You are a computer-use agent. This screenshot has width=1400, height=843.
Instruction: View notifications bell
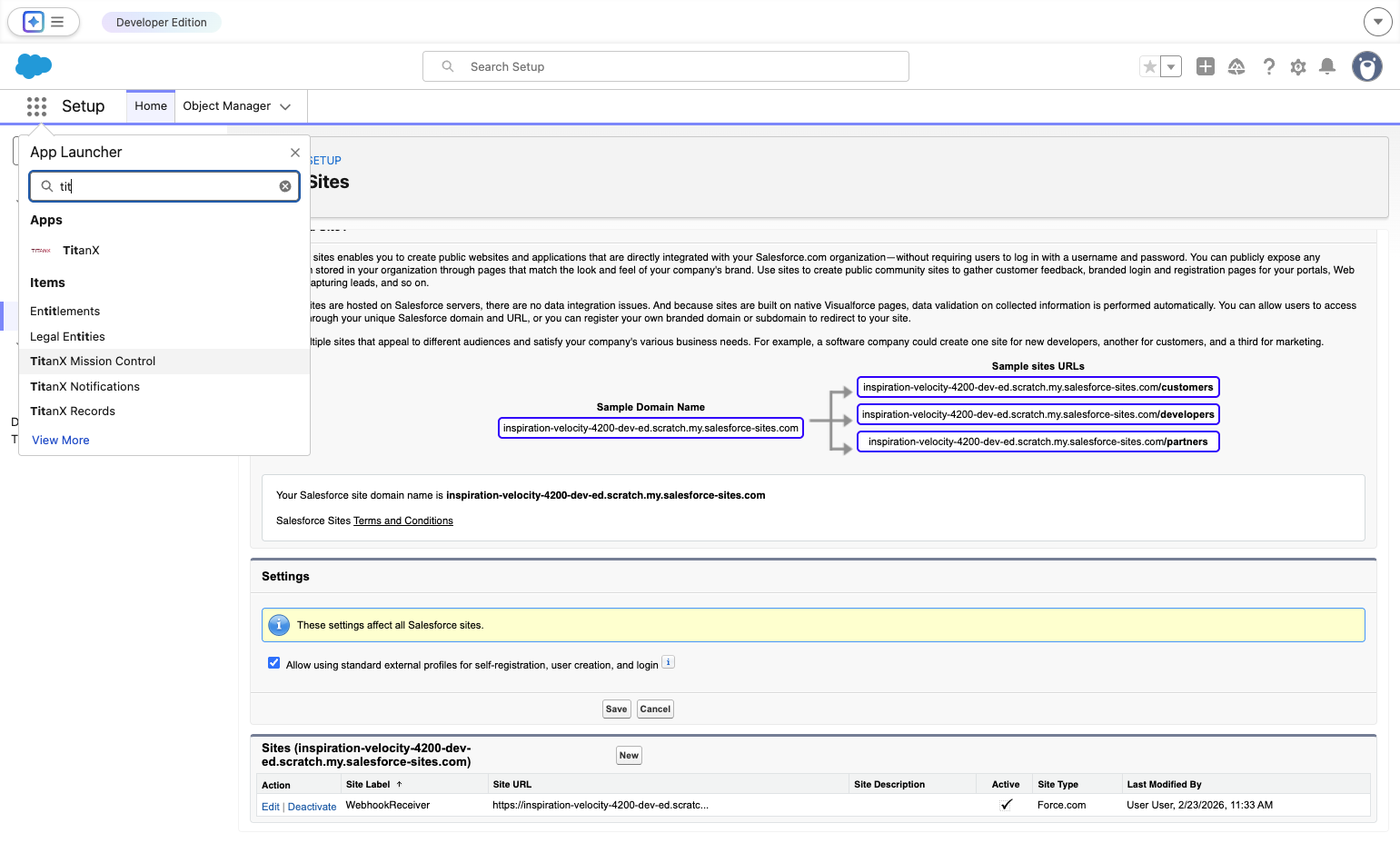pyautogui.click(x=1327, y=66)
